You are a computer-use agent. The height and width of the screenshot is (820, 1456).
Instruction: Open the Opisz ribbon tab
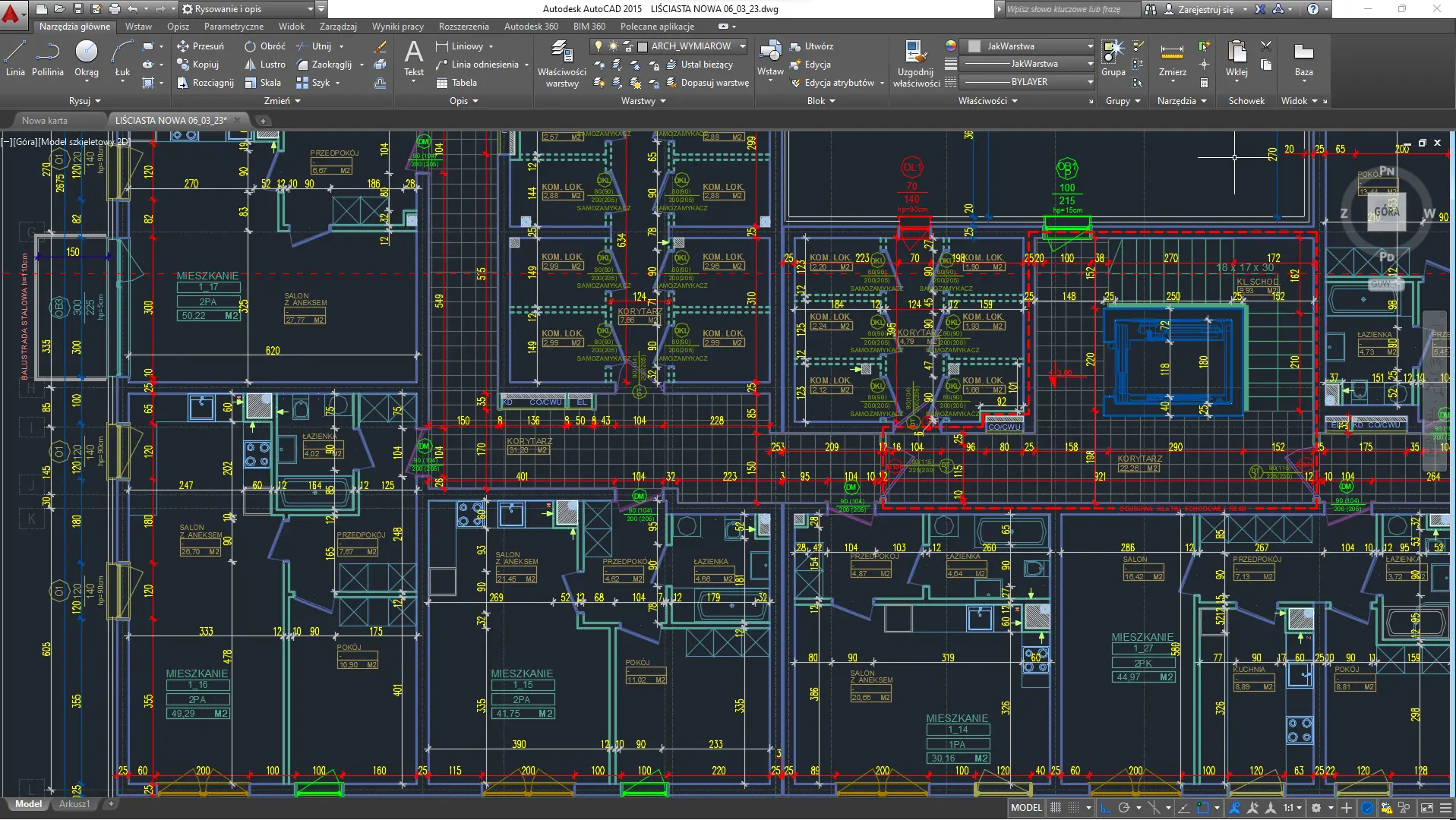coord(178,27)
